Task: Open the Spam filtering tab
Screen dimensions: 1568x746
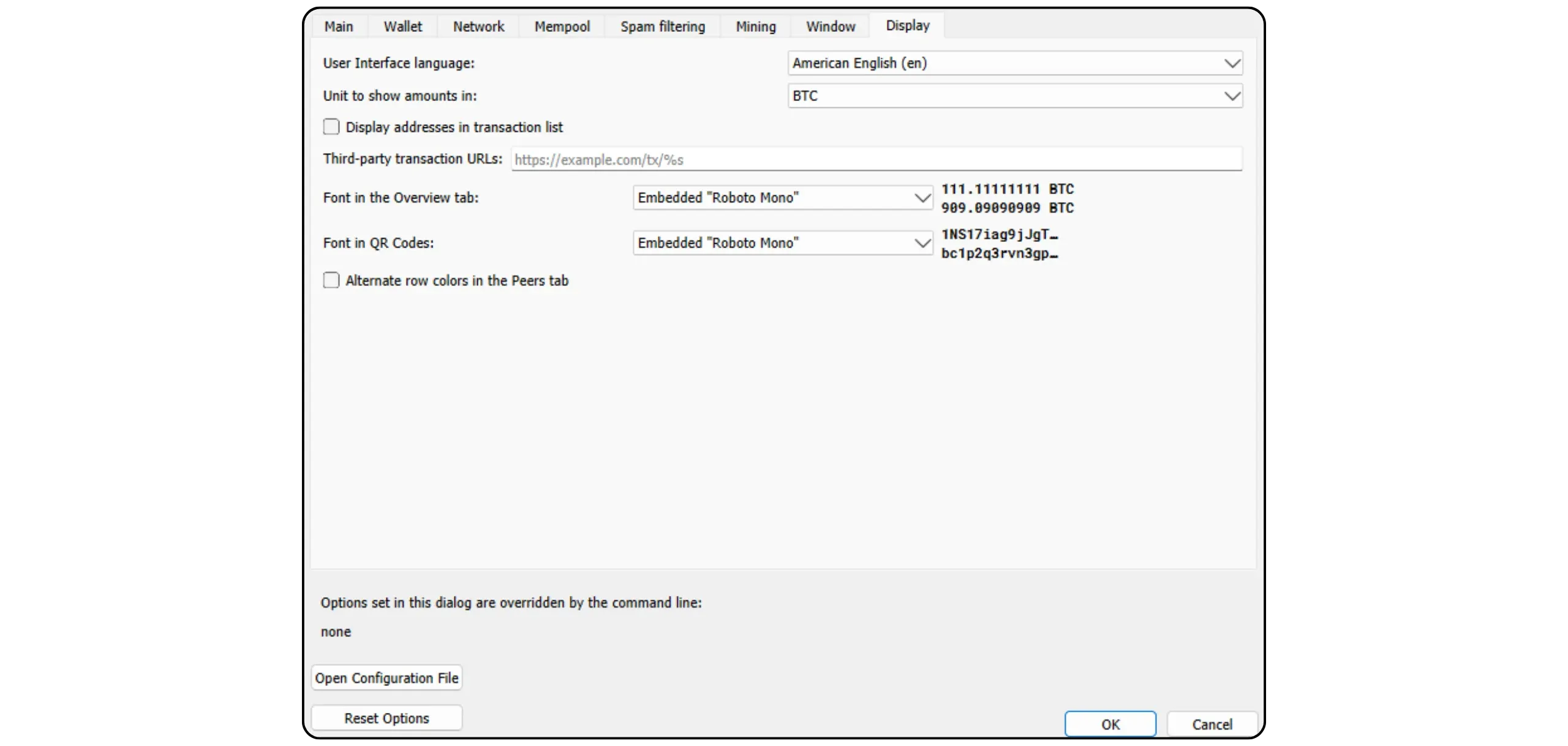Action: [x=662, y=26]
